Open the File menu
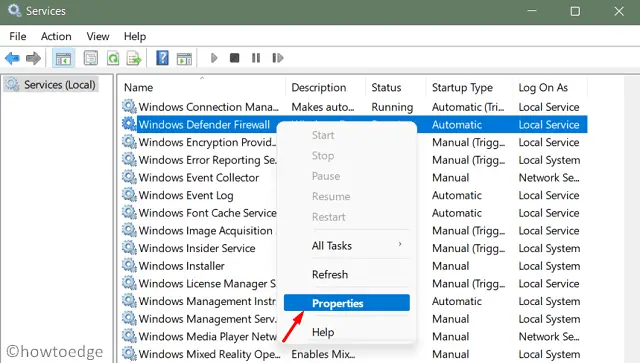Image resolution: width=640 pixels, height=363 pixels. [18, 36]
